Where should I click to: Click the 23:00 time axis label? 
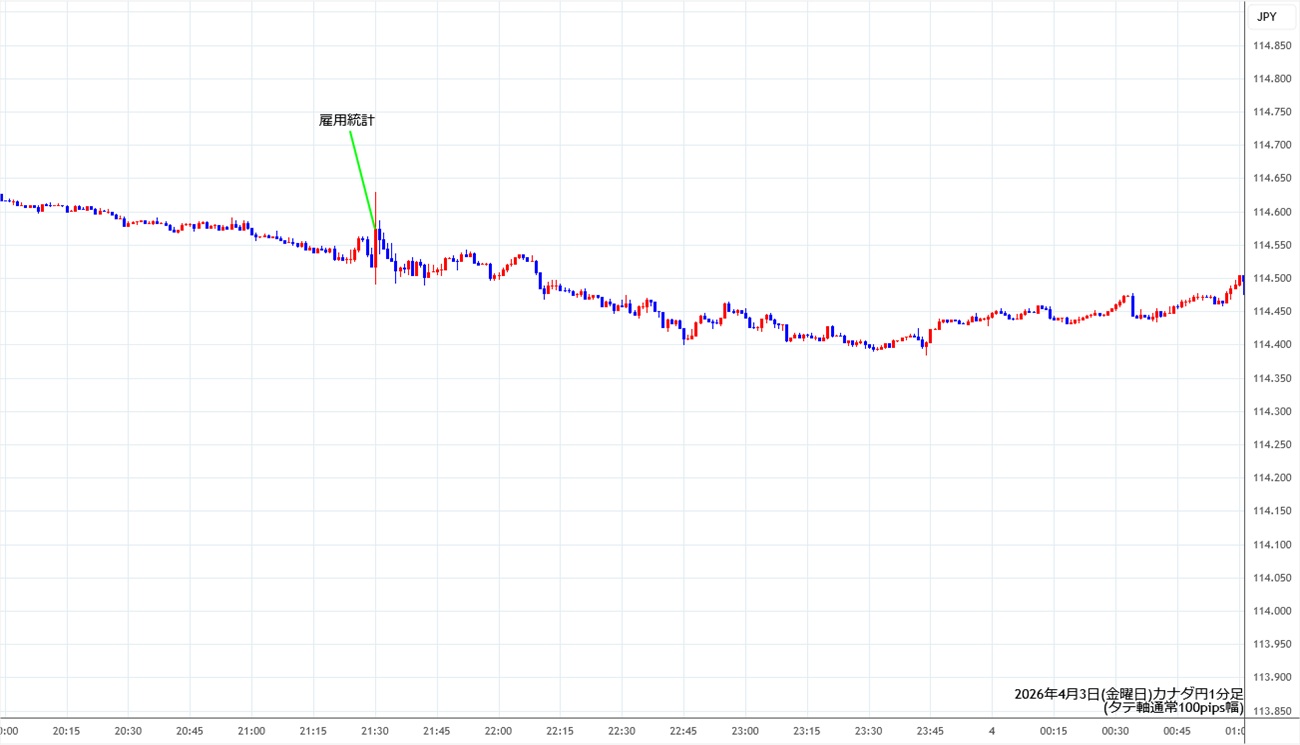745,731
